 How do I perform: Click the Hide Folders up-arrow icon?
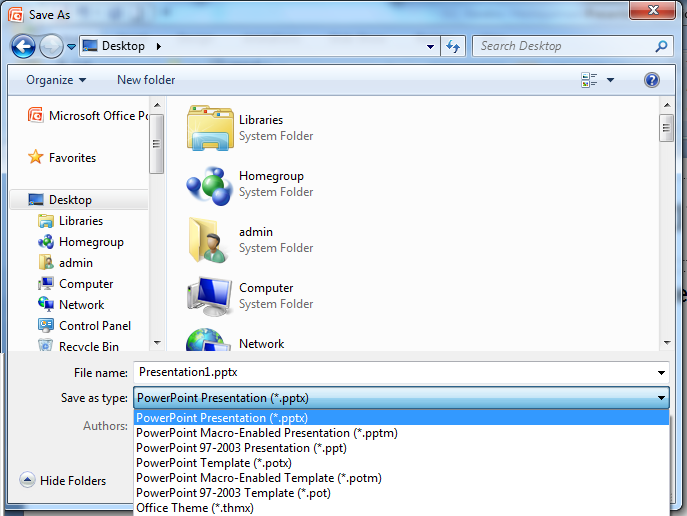tap(27, 480)
